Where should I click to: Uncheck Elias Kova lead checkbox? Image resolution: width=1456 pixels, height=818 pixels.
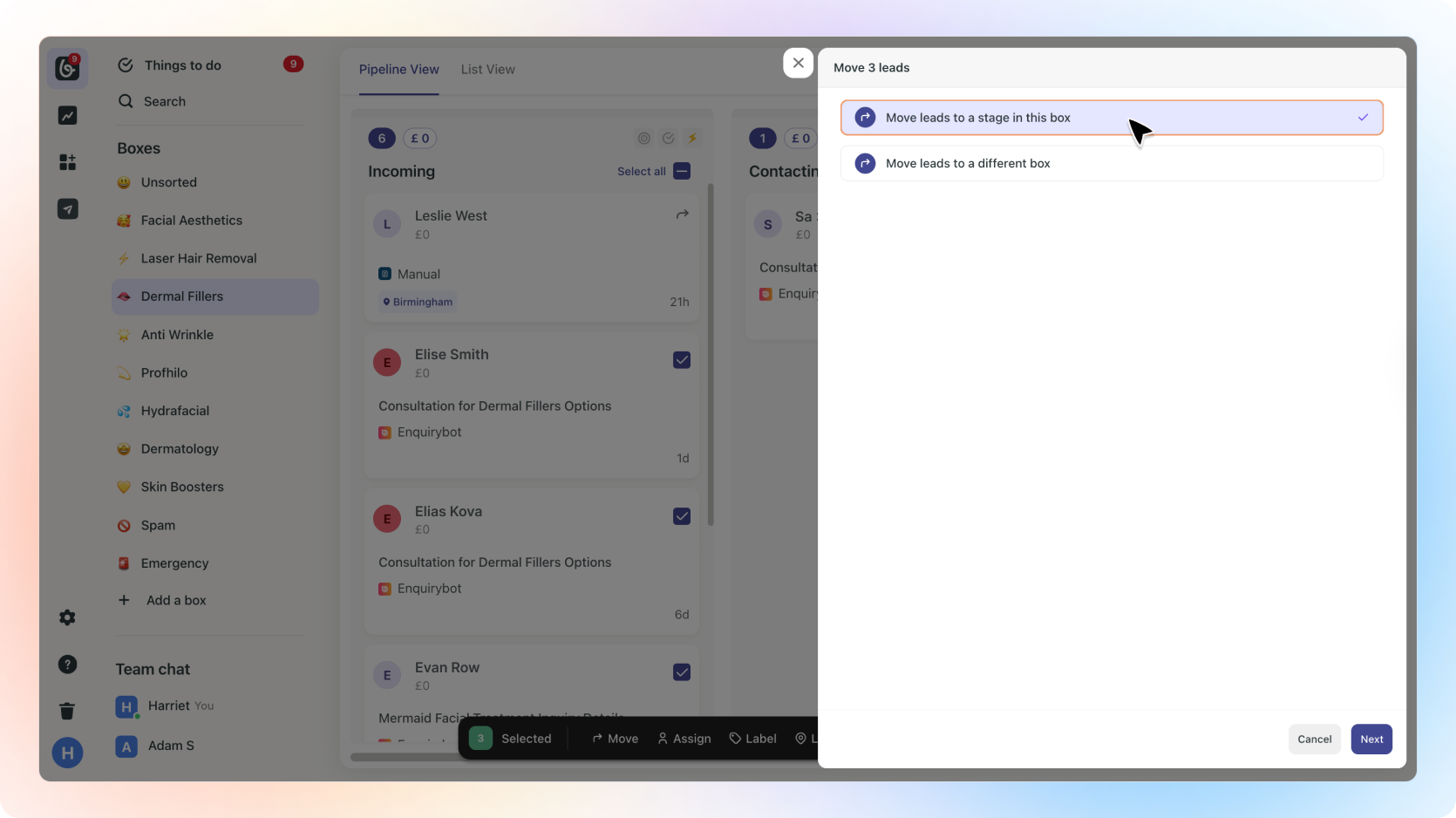coord(682,516)
